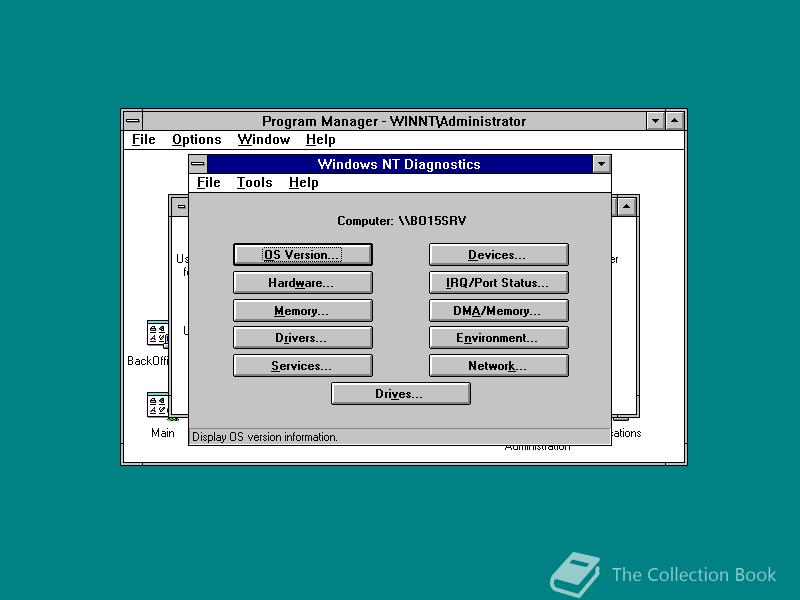Screen dimensions: 800x600
Task: Open the Services... button
Action: click(303, 366)
